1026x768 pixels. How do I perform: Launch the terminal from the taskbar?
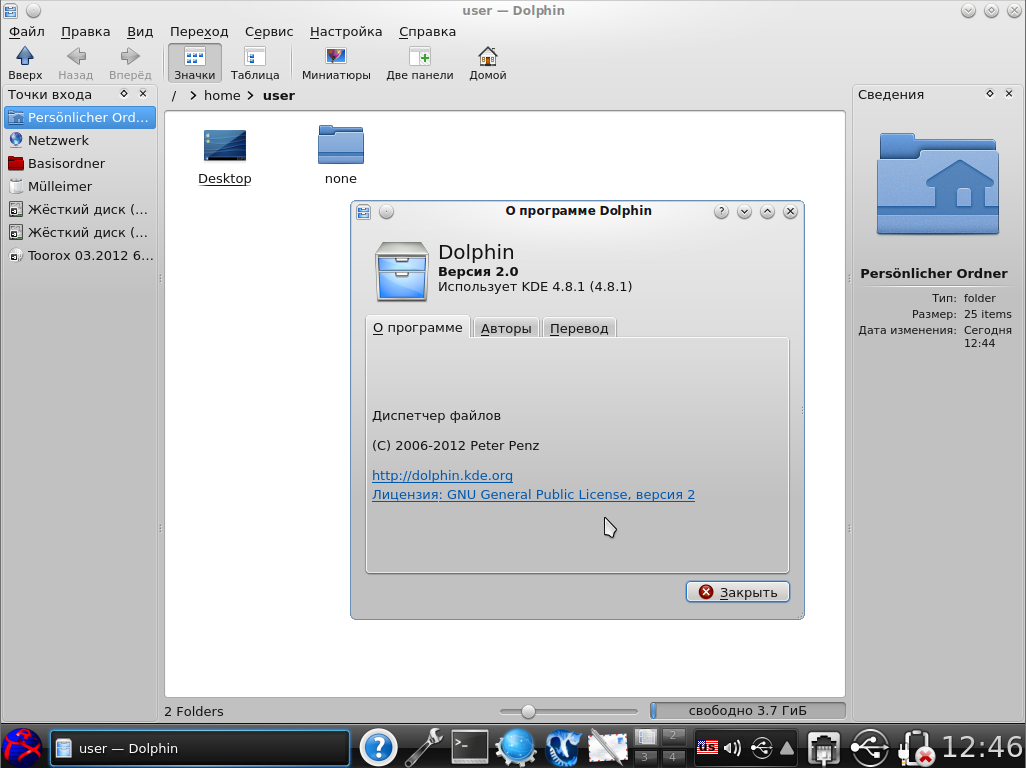point(470,746)
